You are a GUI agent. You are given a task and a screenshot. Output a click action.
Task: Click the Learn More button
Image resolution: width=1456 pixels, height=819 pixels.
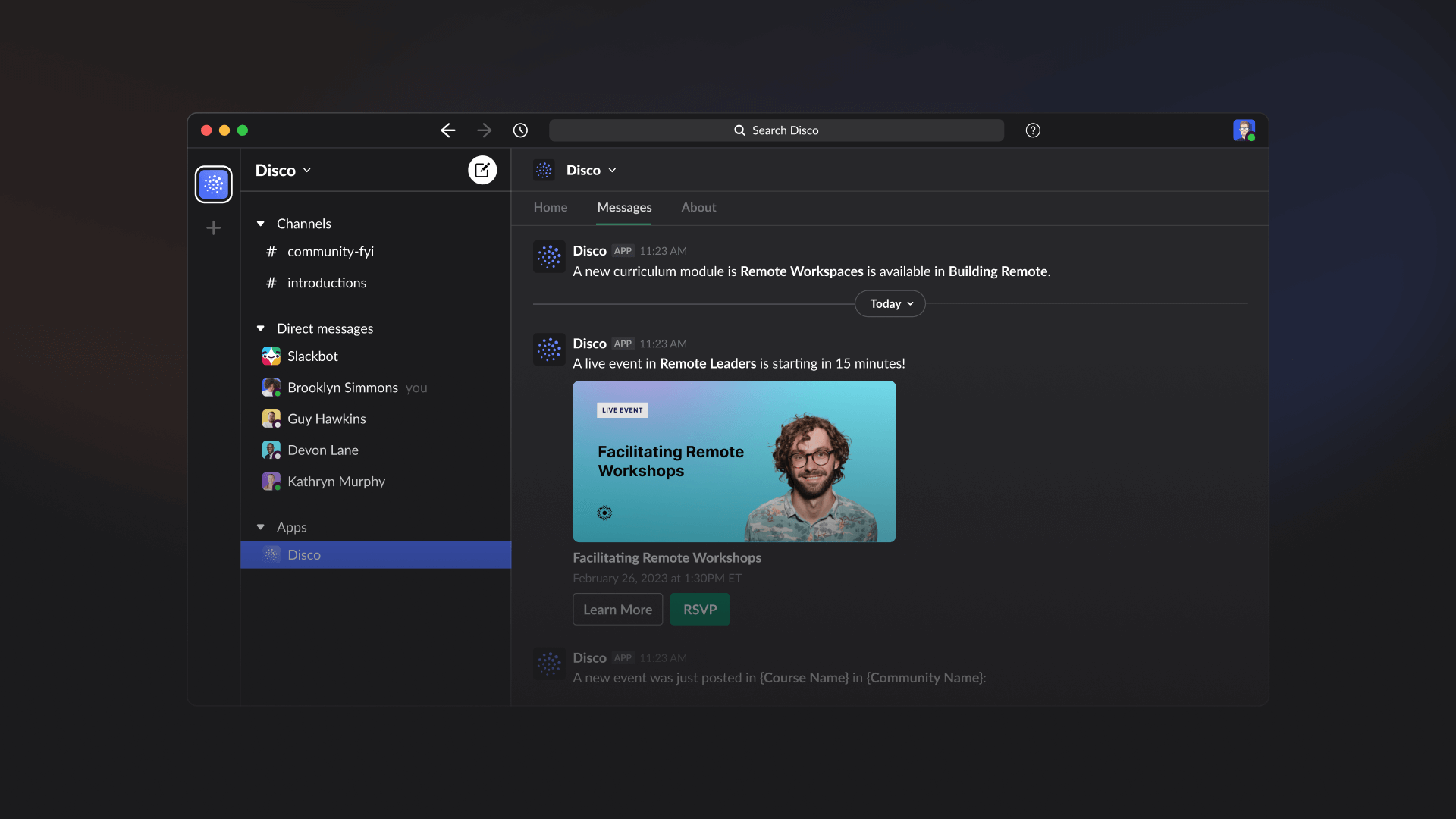(617, 610)
